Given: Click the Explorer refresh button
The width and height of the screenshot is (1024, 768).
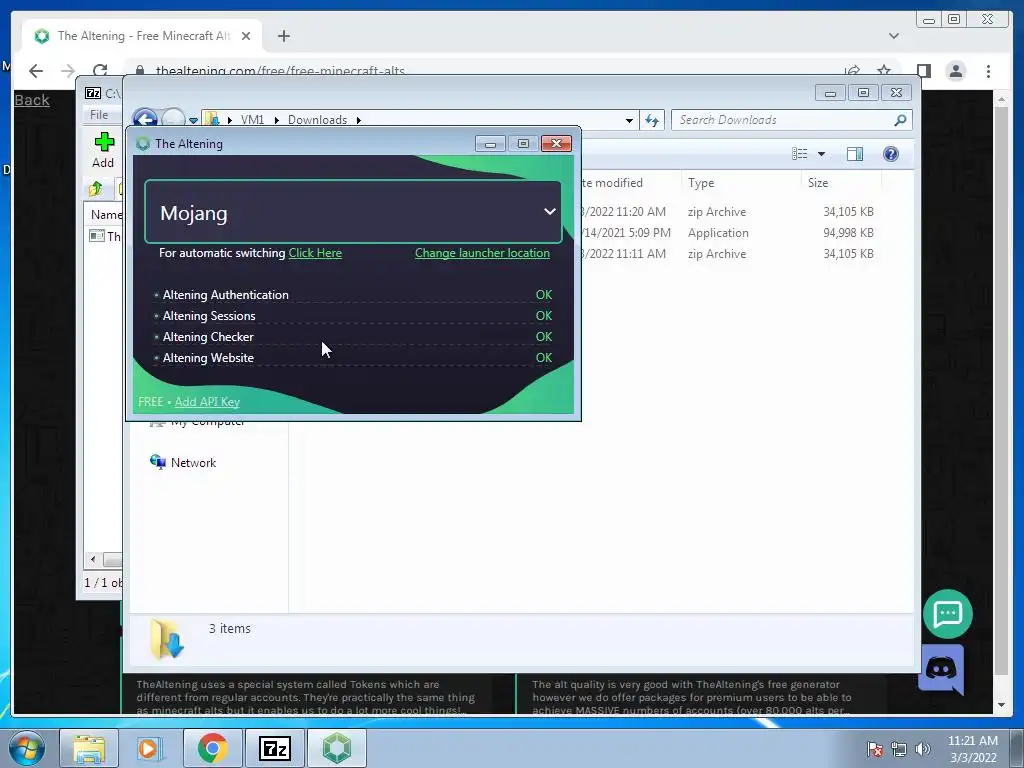Looking at the screenshot, I should click(x=652, y=120).
